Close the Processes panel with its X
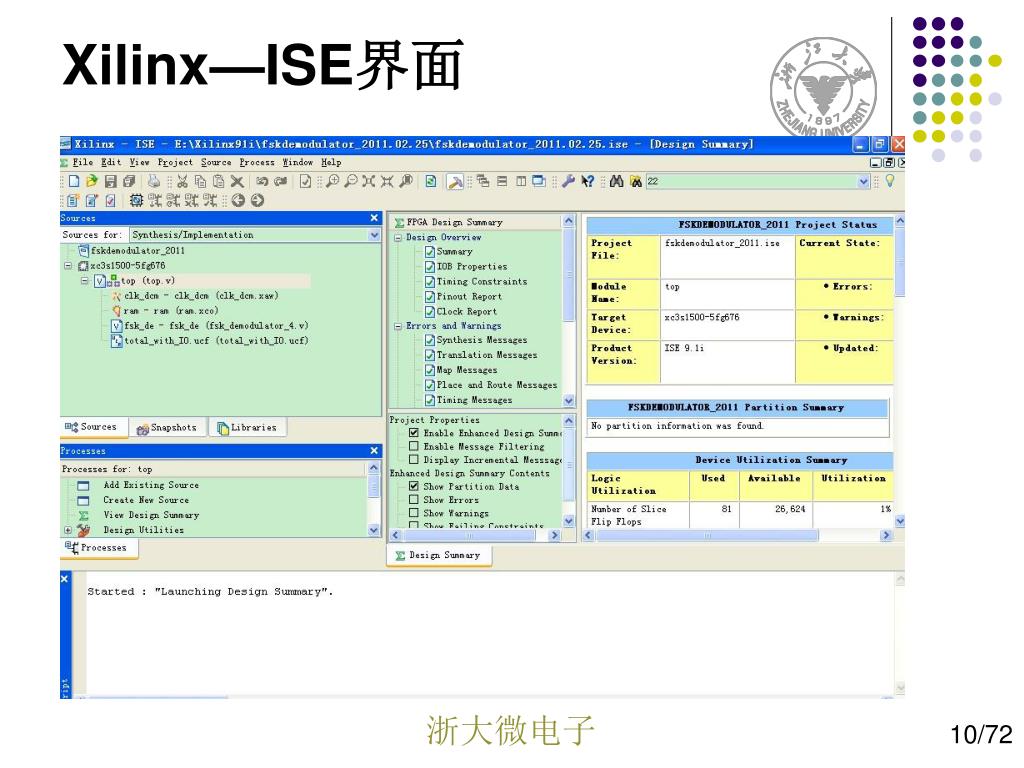1024x768 pixels. [374, 451]
